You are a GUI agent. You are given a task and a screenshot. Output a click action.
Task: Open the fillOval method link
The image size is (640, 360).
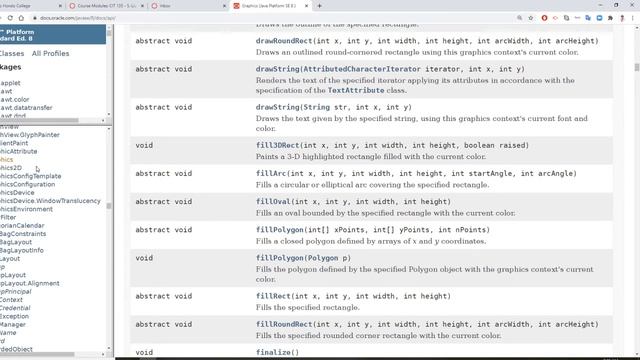[x=273, y=202]
